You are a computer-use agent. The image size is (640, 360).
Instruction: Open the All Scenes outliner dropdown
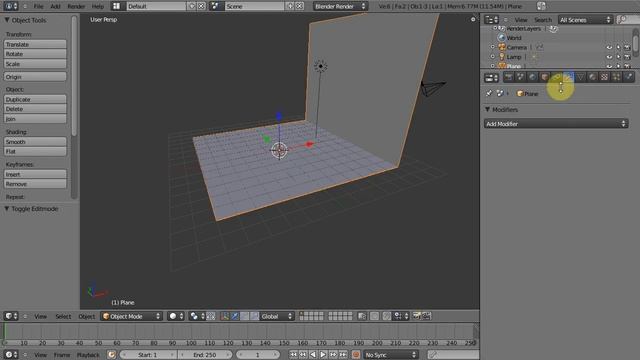pyautogui.click(x=585, y=20)
